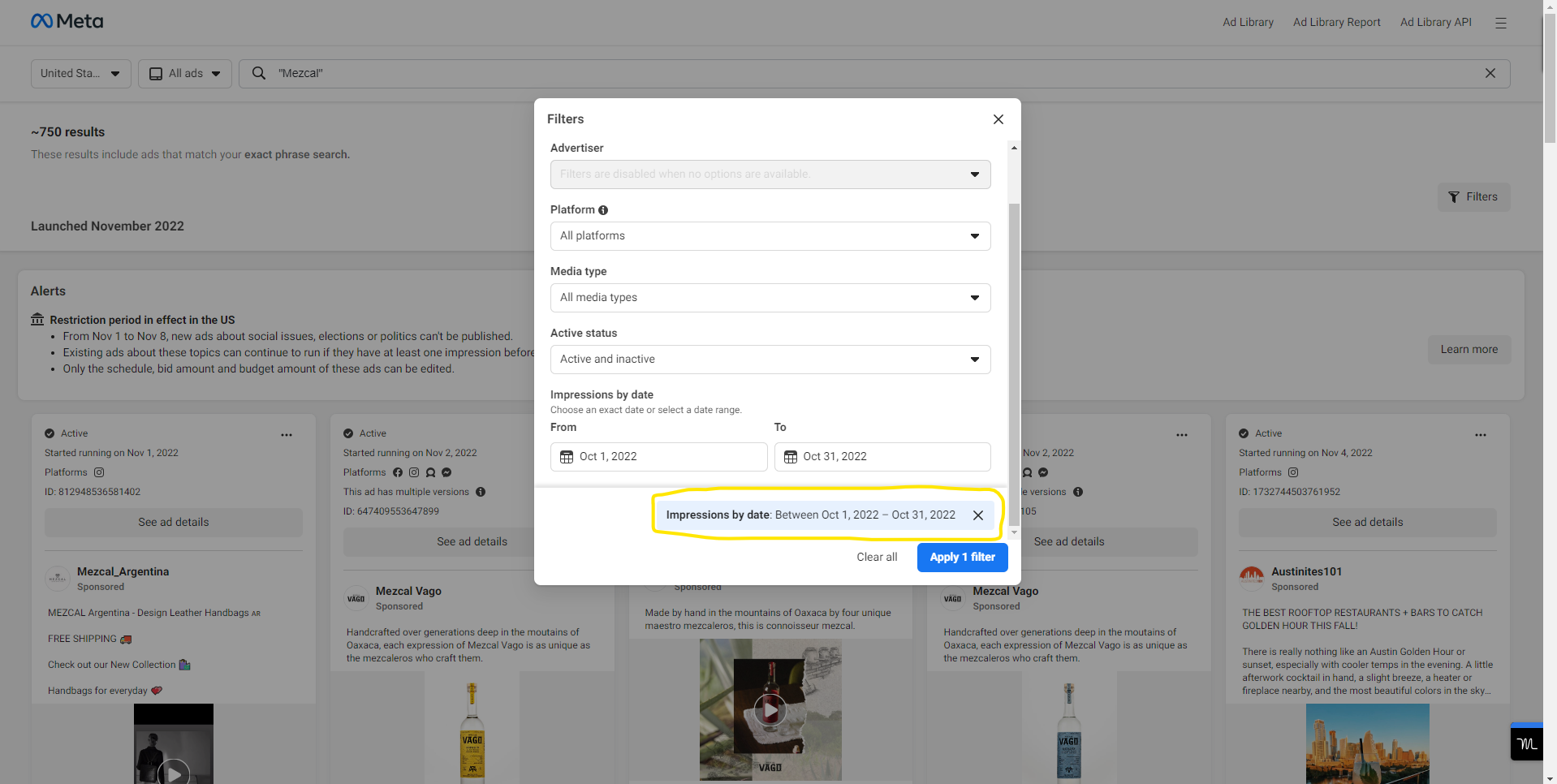The height and width of the screenshot is (784, 1557).
Task: Play the Mezcal Vago video ad
Action: [x=770, y=710]
